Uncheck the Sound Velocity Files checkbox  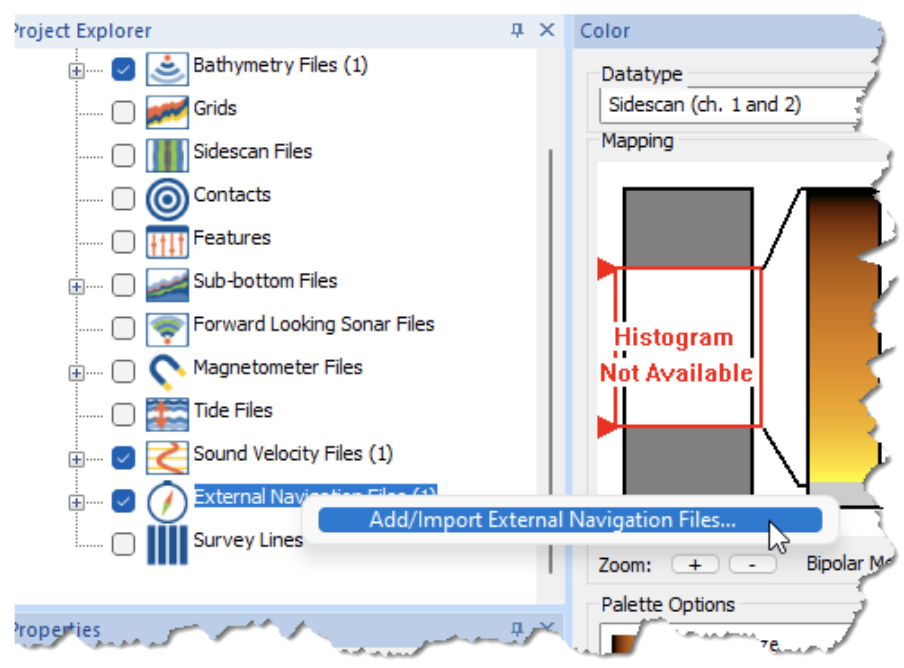click(x=123, y=458)
